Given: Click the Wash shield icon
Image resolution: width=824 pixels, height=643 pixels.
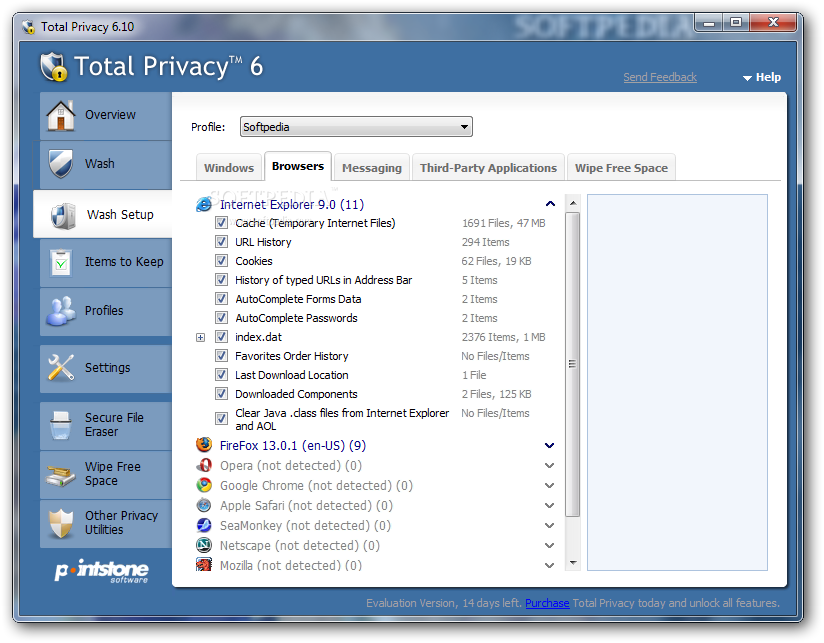Looking at the screenshot, I should pyautogui.click(x=60, y=163).
